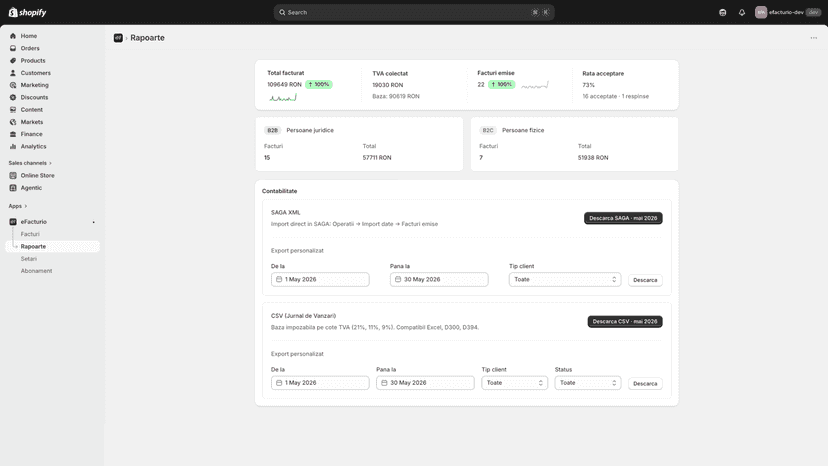
Task: Click the efacturio-dev account name
Action: [x=786, y=13]
